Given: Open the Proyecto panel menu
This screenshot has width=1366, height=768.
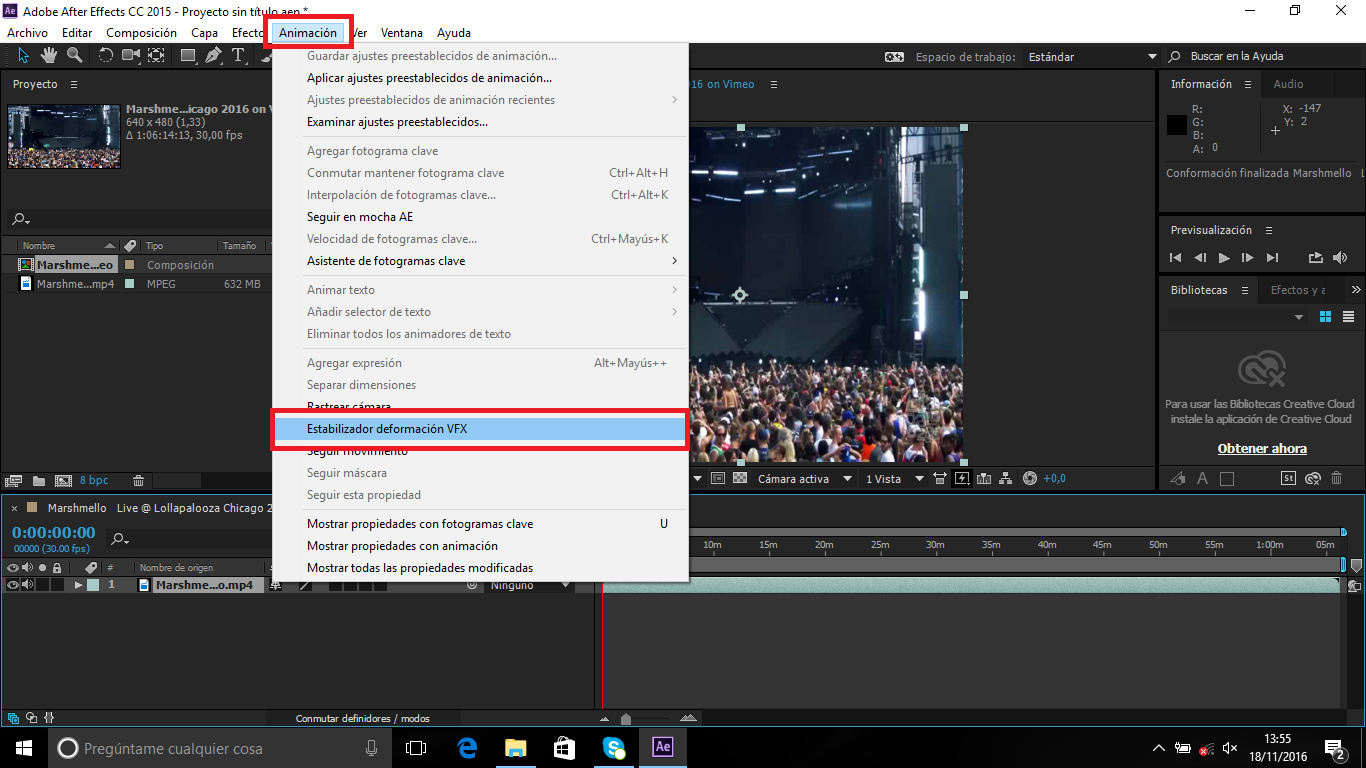Looking at the screenshot, I should 74,85.
